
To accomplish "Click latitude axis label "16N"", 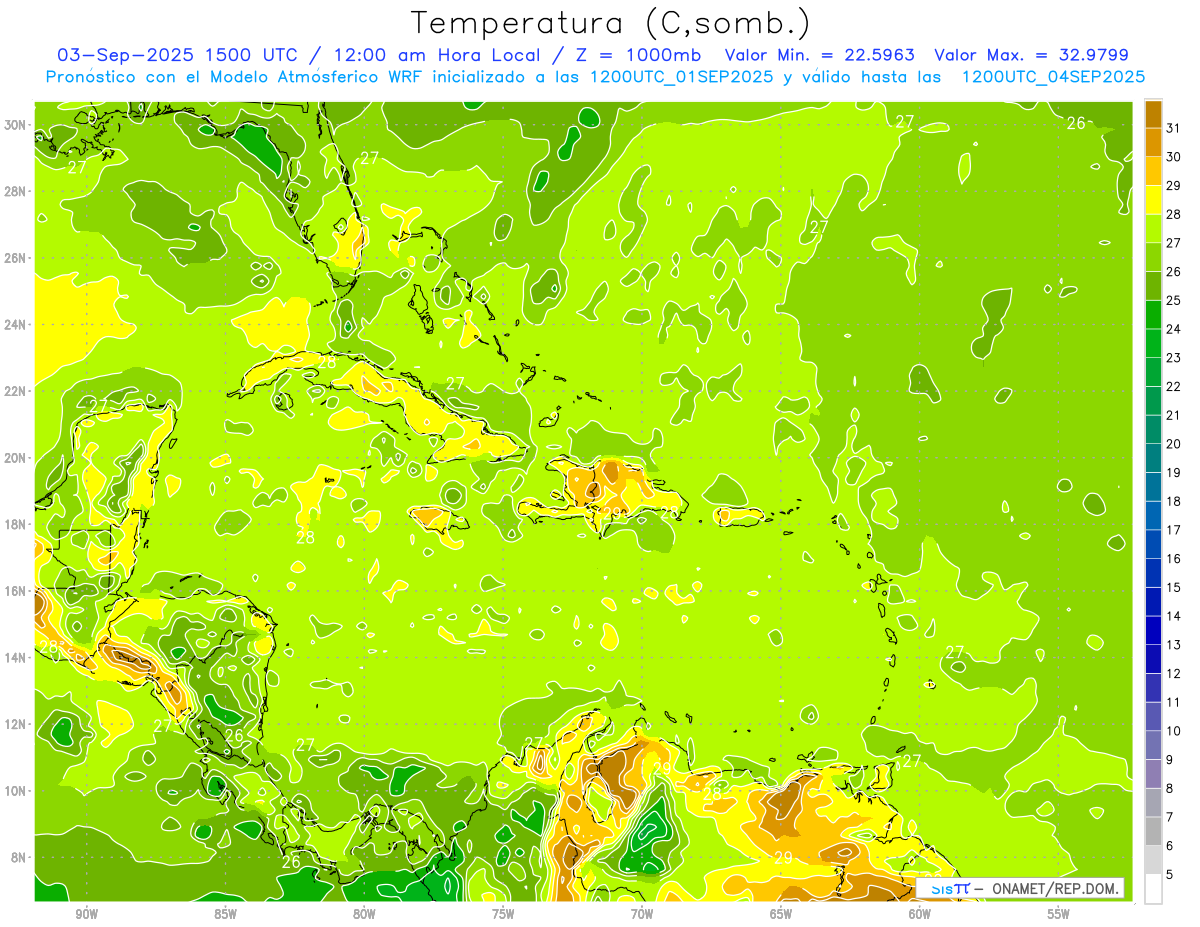I will (x=15, y=591).
